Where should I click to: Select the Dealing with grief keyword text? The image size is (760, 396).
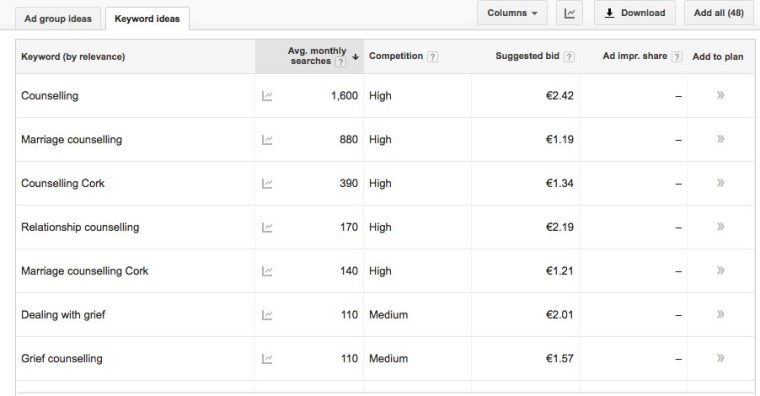tap(63, 315)
